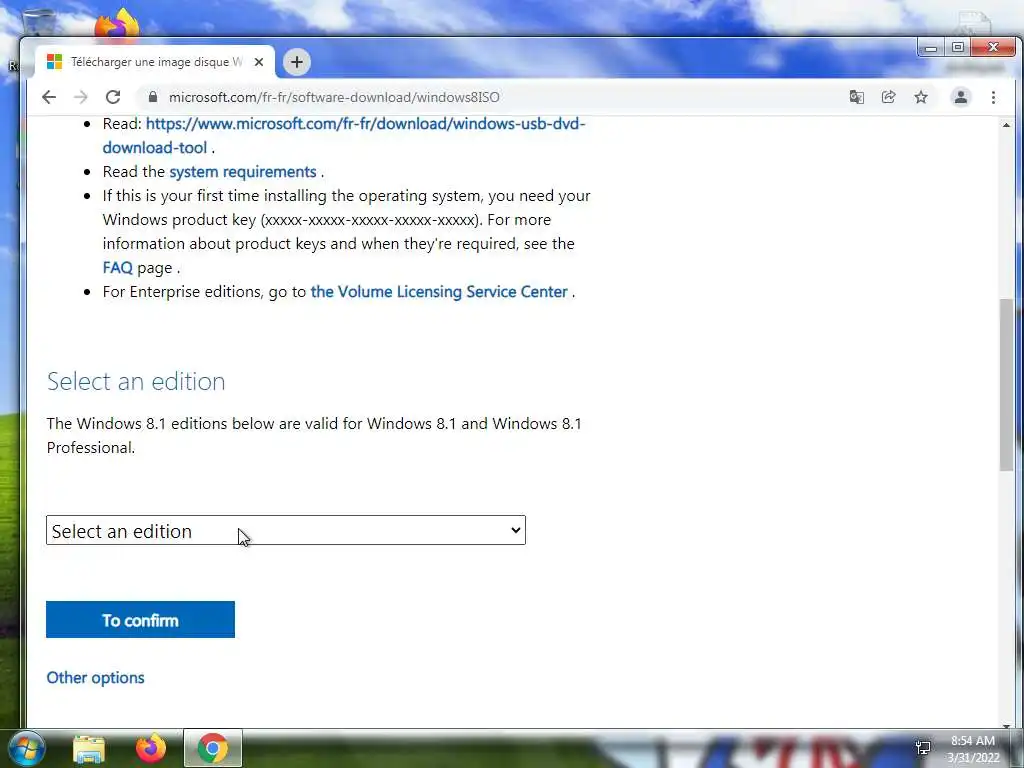Open the Google Translate page icon
This screenshot has width=1024, height=768.
(x=856, y=97)
